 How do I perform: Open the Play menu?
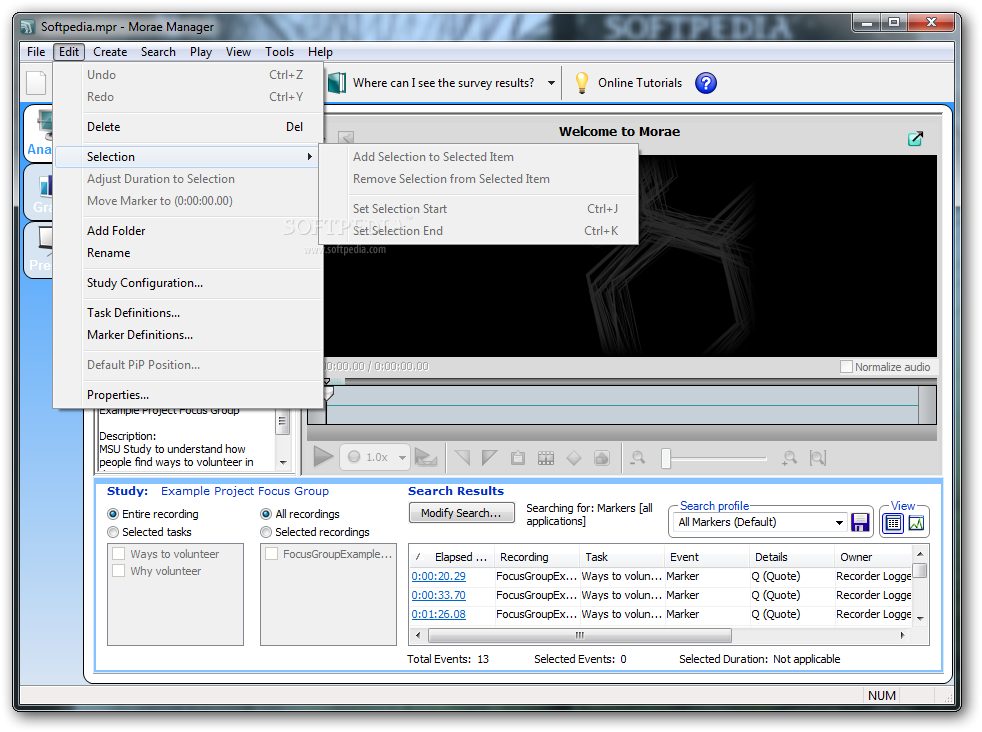201,52
